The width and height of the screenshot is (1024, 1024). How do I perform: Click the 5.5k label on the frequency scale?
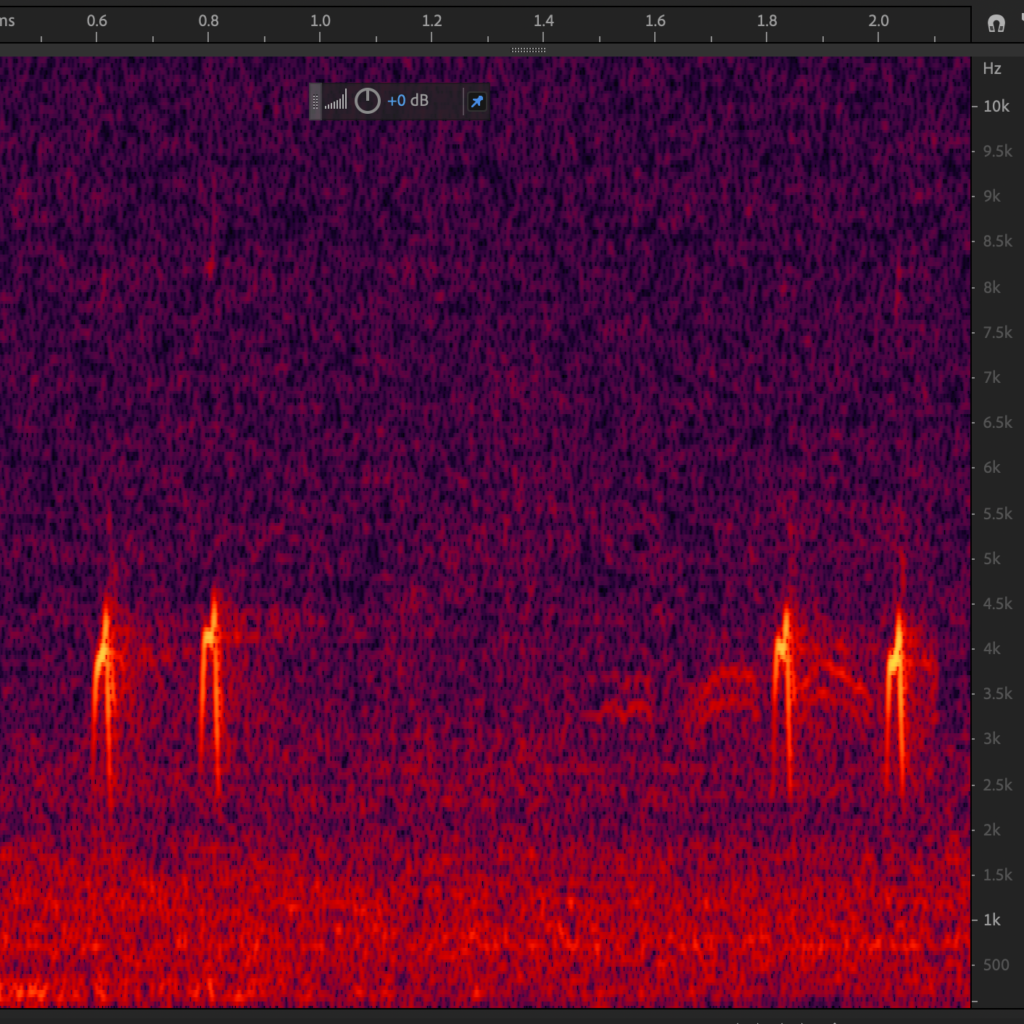[x=997, y=514]
